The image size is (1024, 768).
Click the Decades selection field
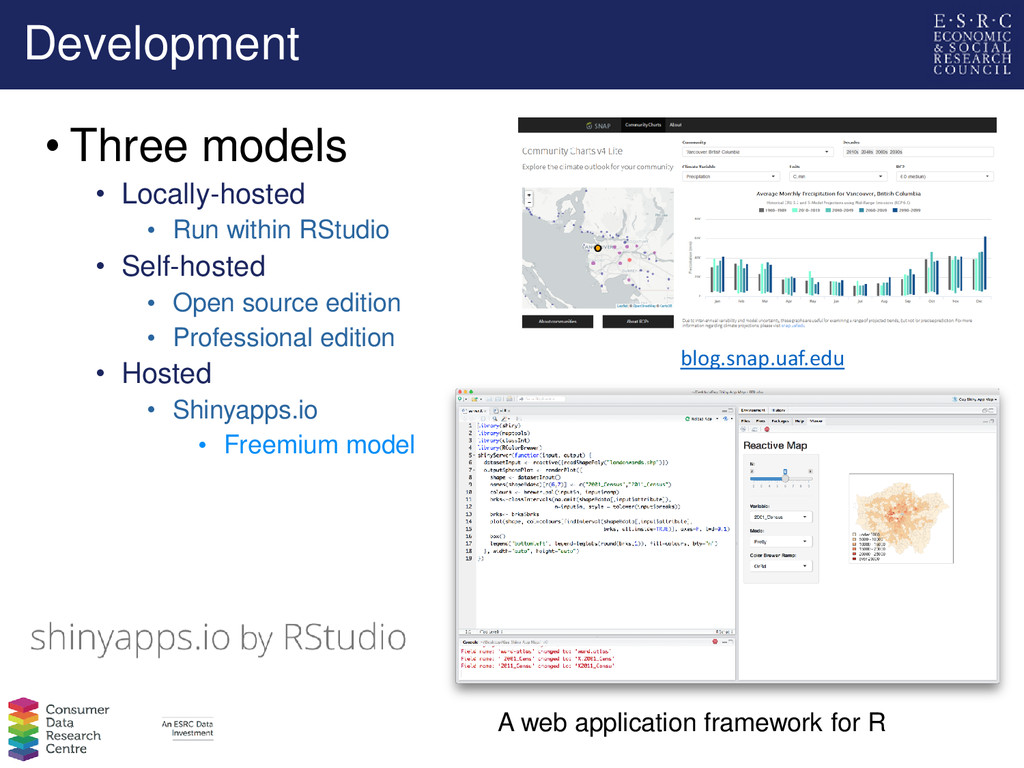tap(918, 152)
